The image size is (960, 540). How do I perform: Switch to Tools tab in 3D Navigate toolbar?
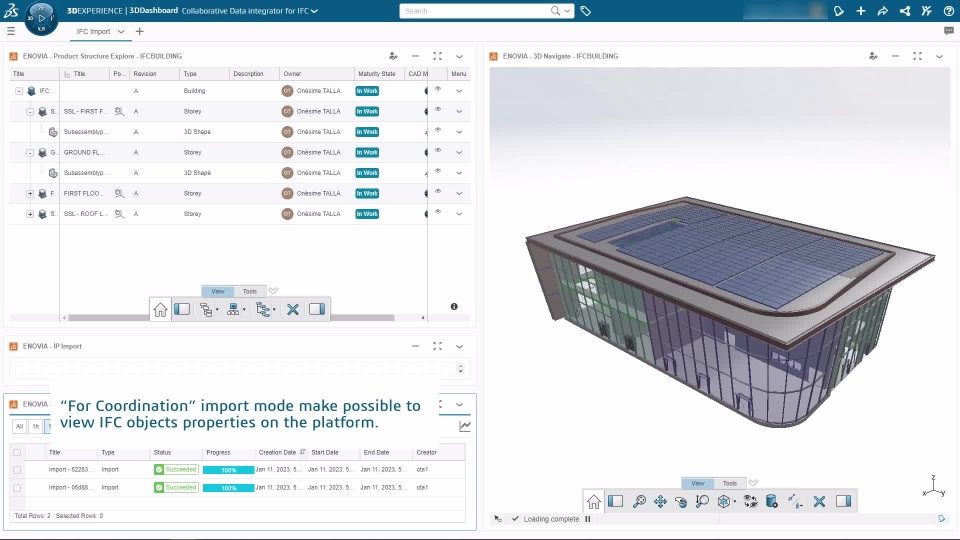(730, 483)
